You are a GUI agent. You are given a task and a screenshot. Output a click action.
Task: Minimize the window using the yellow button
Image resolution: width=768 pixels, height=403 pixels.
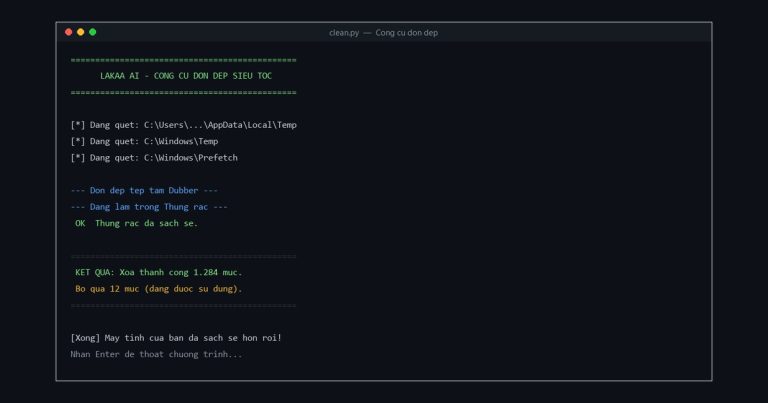click(80, 32)
